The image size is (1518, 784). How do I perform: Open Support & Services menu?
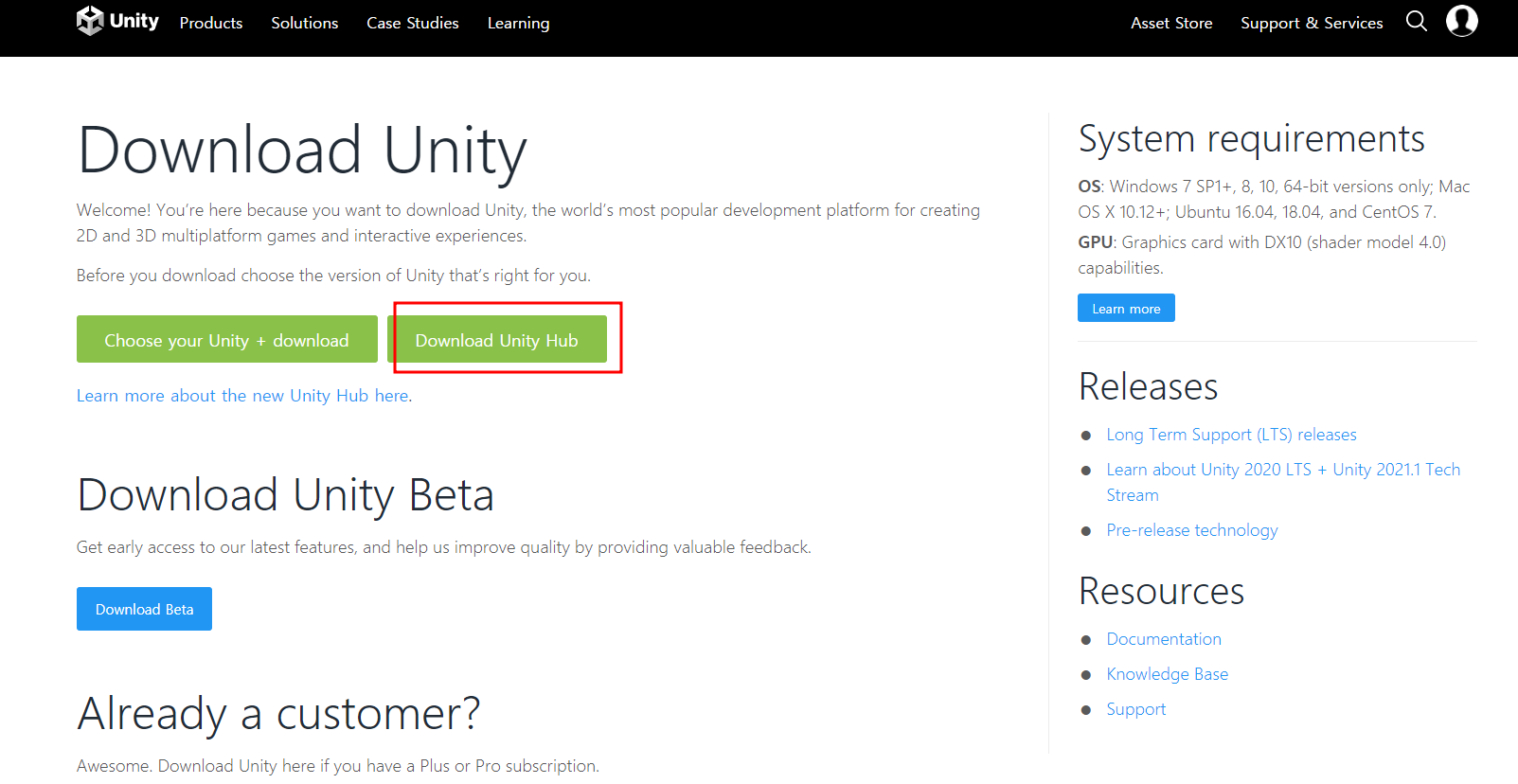(1312, 23)
